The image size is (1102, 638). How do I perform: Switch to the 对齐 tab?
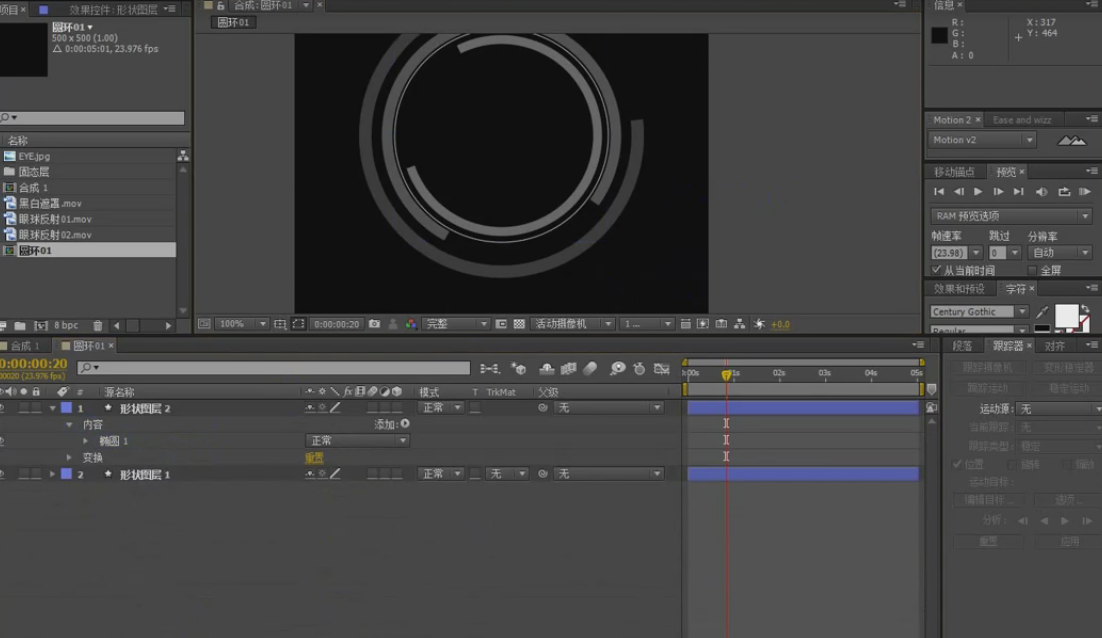[x=1055, y=346]
